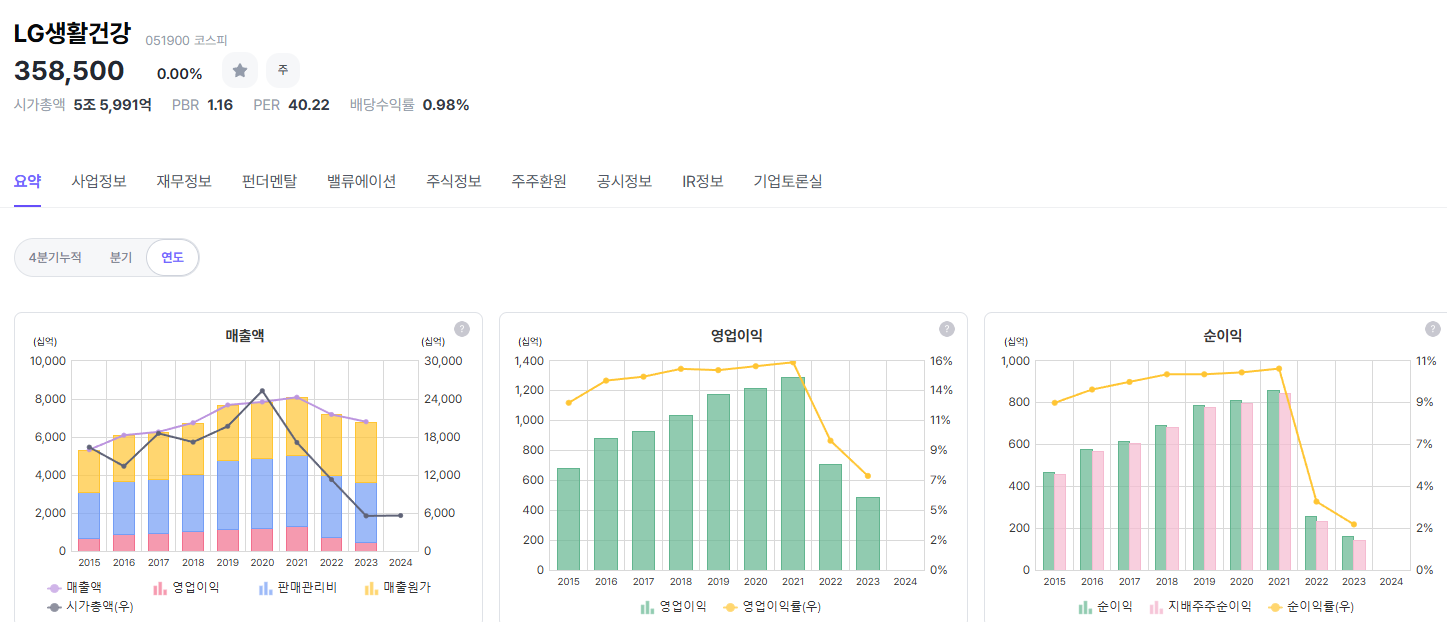Click the 2021 bar in 영업이익 chart
Viewport: 1447px width, 622px height.
tap(793, 473)
